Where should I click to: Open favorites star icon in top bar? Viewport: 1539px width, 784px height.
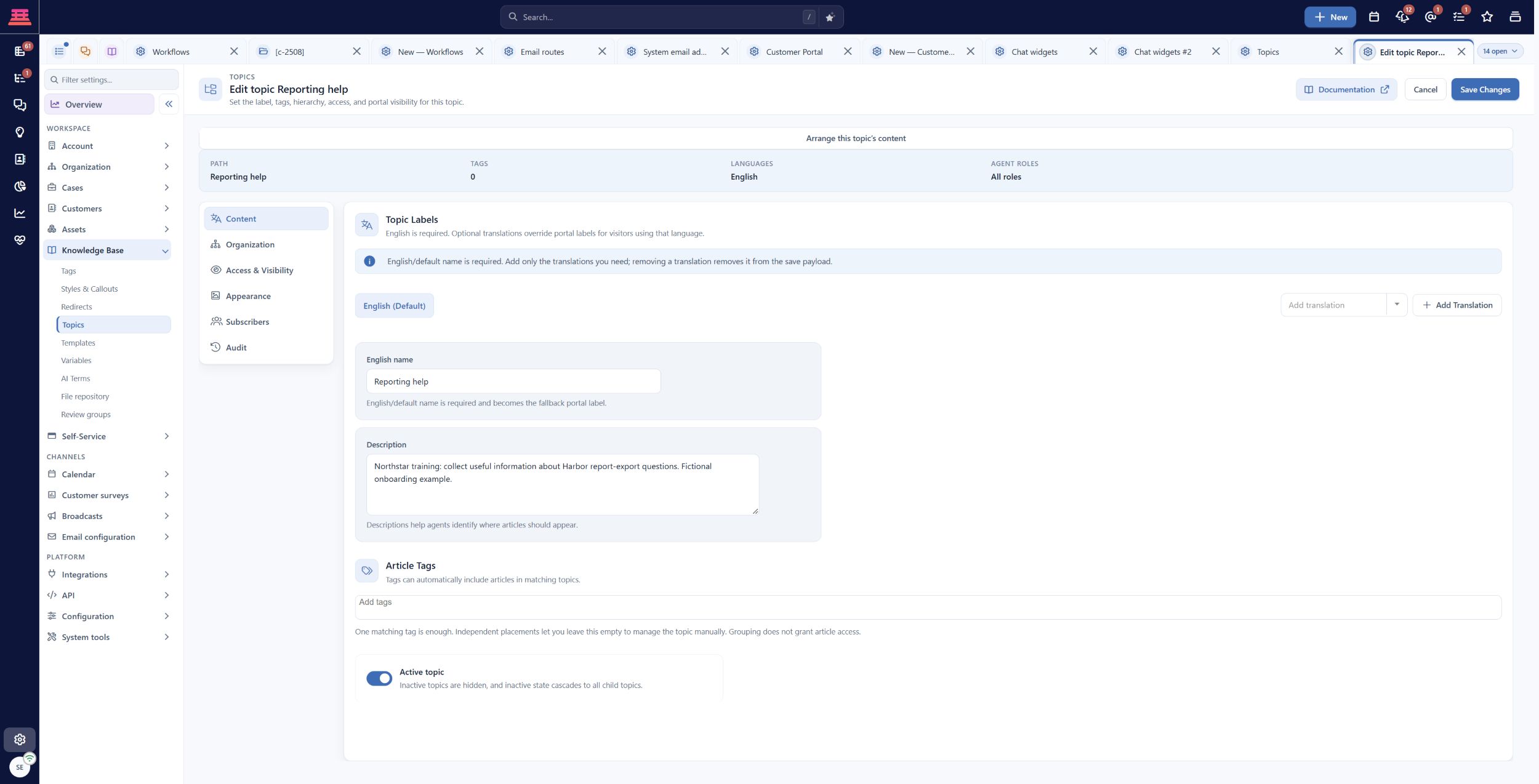click(x=1487, y=17)
